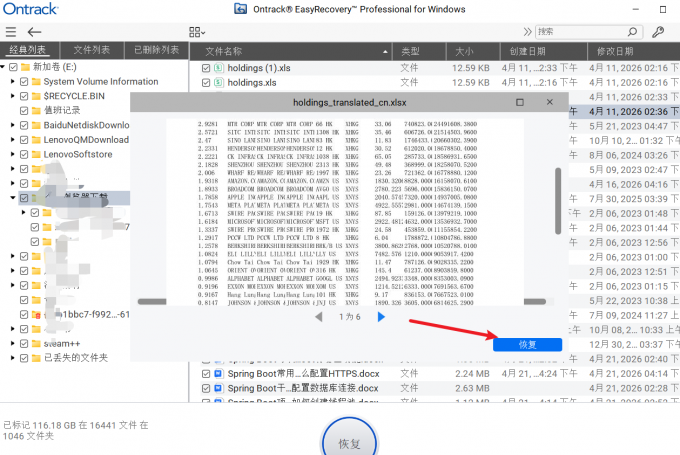The height and width of the screenshot is (455, 680).
Task: Select the LenovoSoftstore folder icon
Action: coord(36,154)
